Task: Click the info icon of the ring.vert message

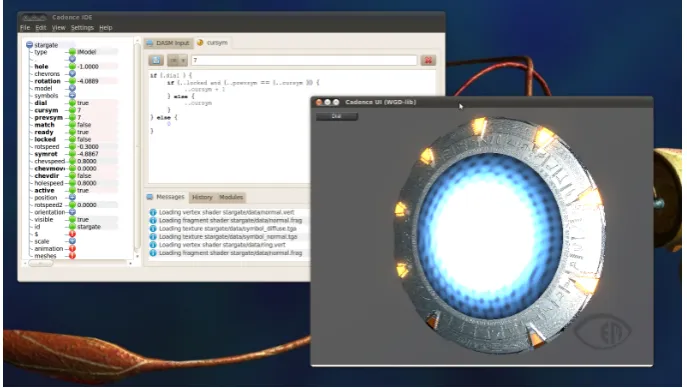Action: 153,245
